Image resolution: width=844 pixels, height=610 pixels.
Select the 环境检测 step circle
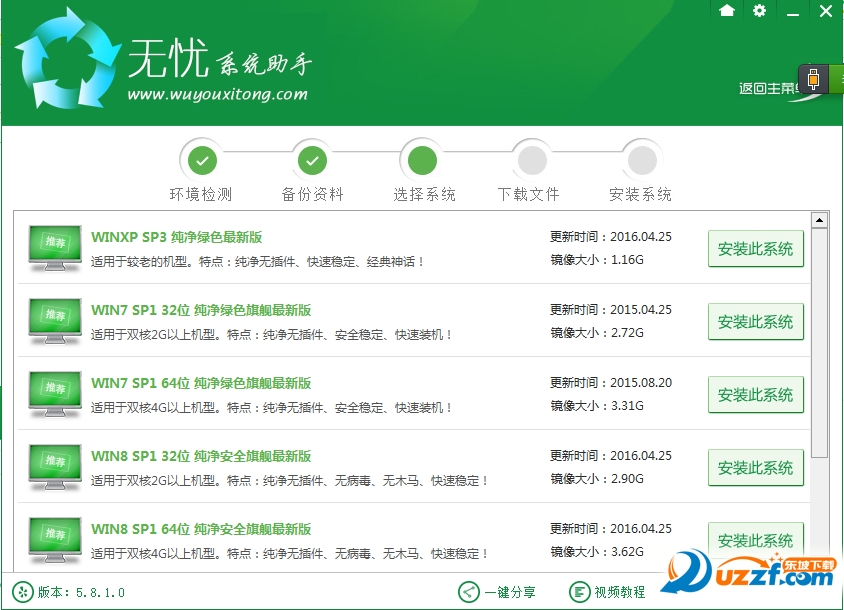[201, 160]
